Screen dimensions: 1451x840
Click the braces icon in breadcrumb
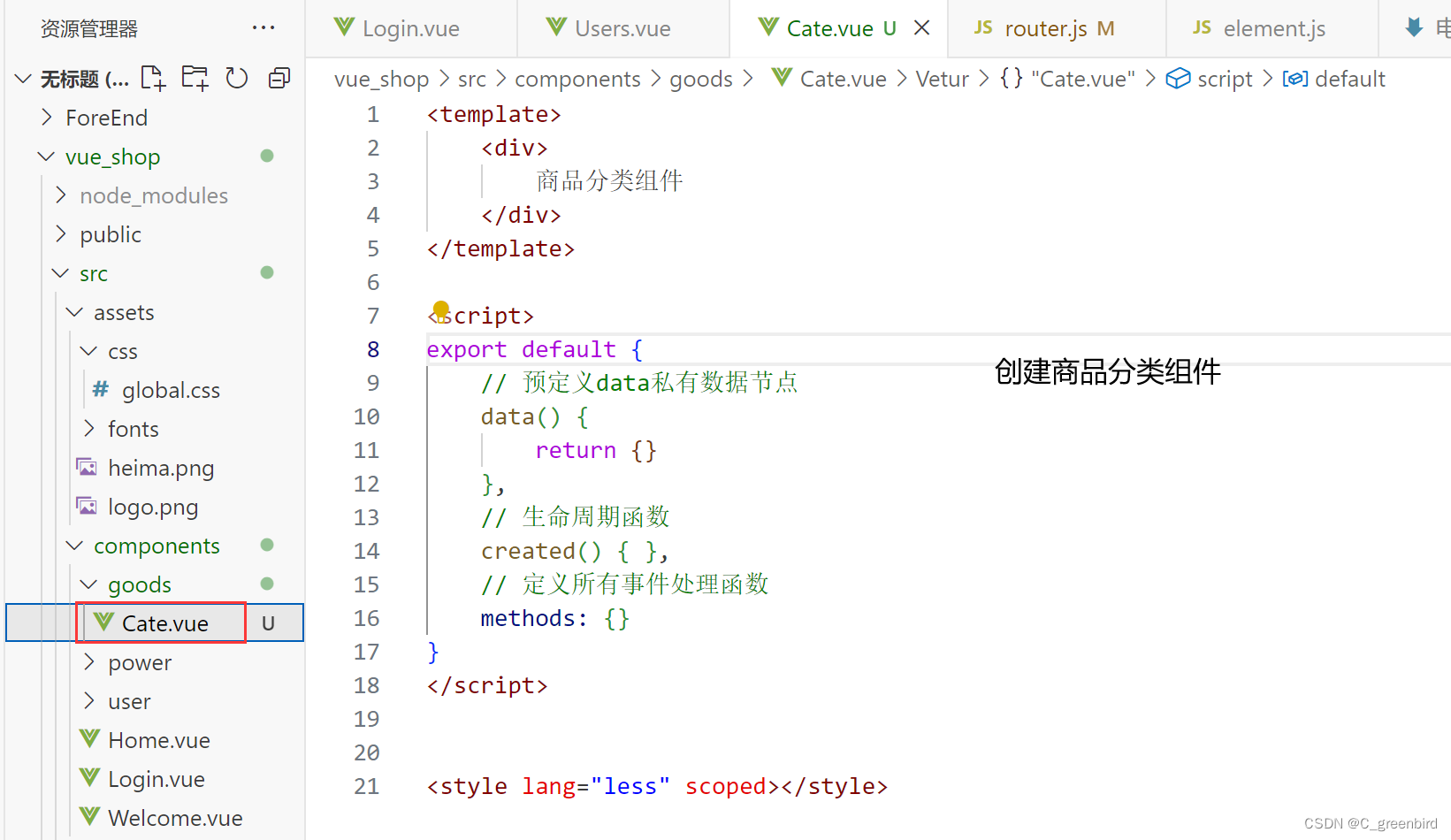[x=1012, y=79]
